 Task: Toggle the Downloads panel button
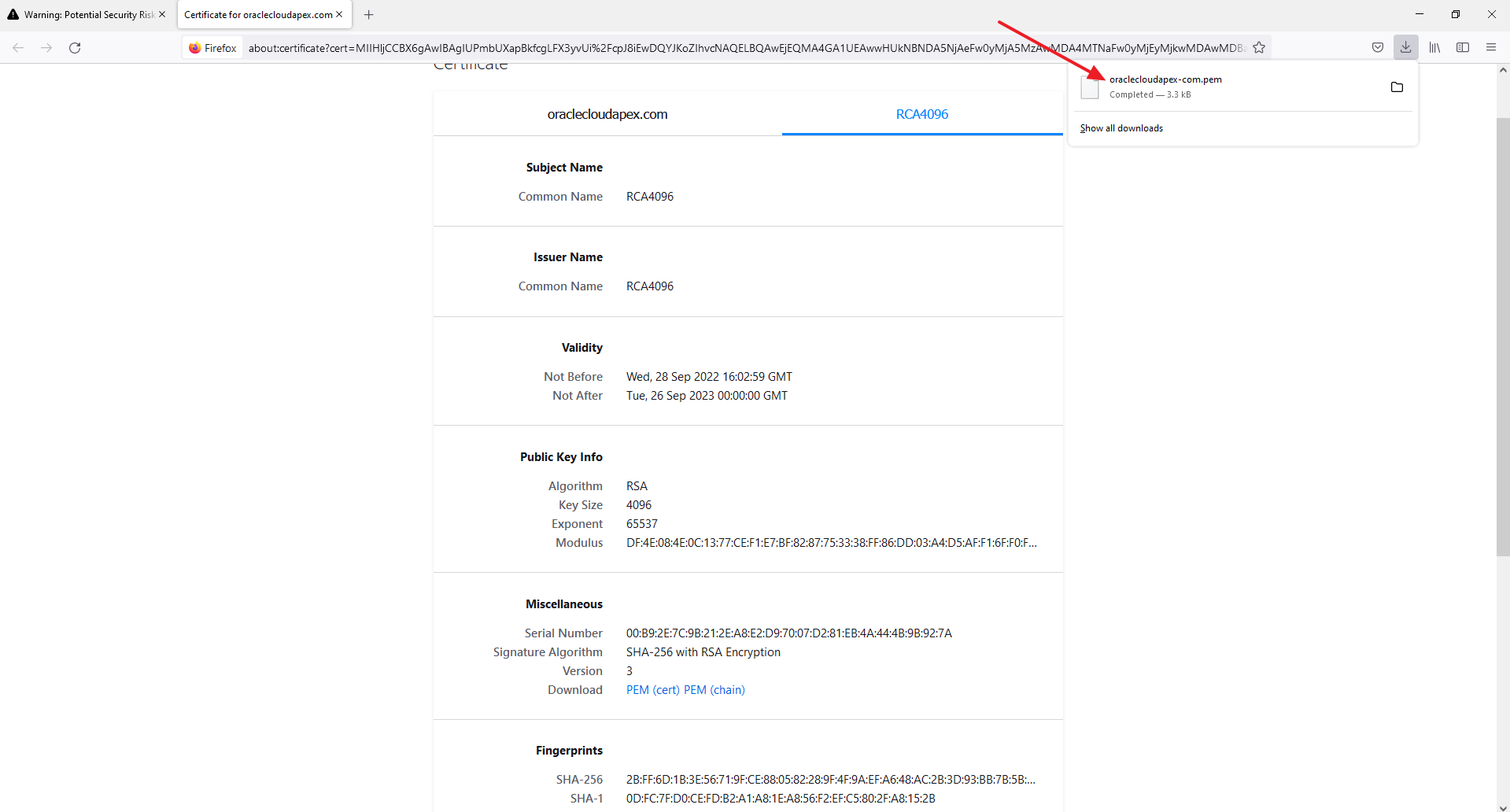tap(1405, 47)
